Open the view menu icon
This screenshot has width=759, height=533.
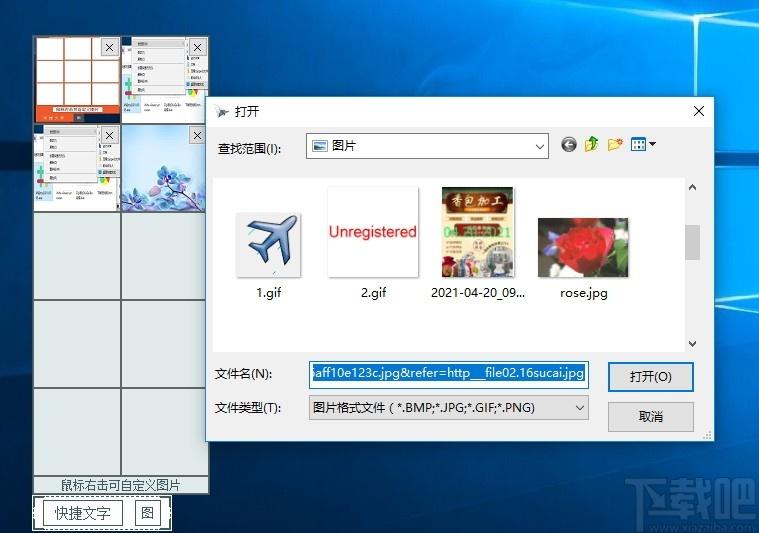[x=638, y=144]
